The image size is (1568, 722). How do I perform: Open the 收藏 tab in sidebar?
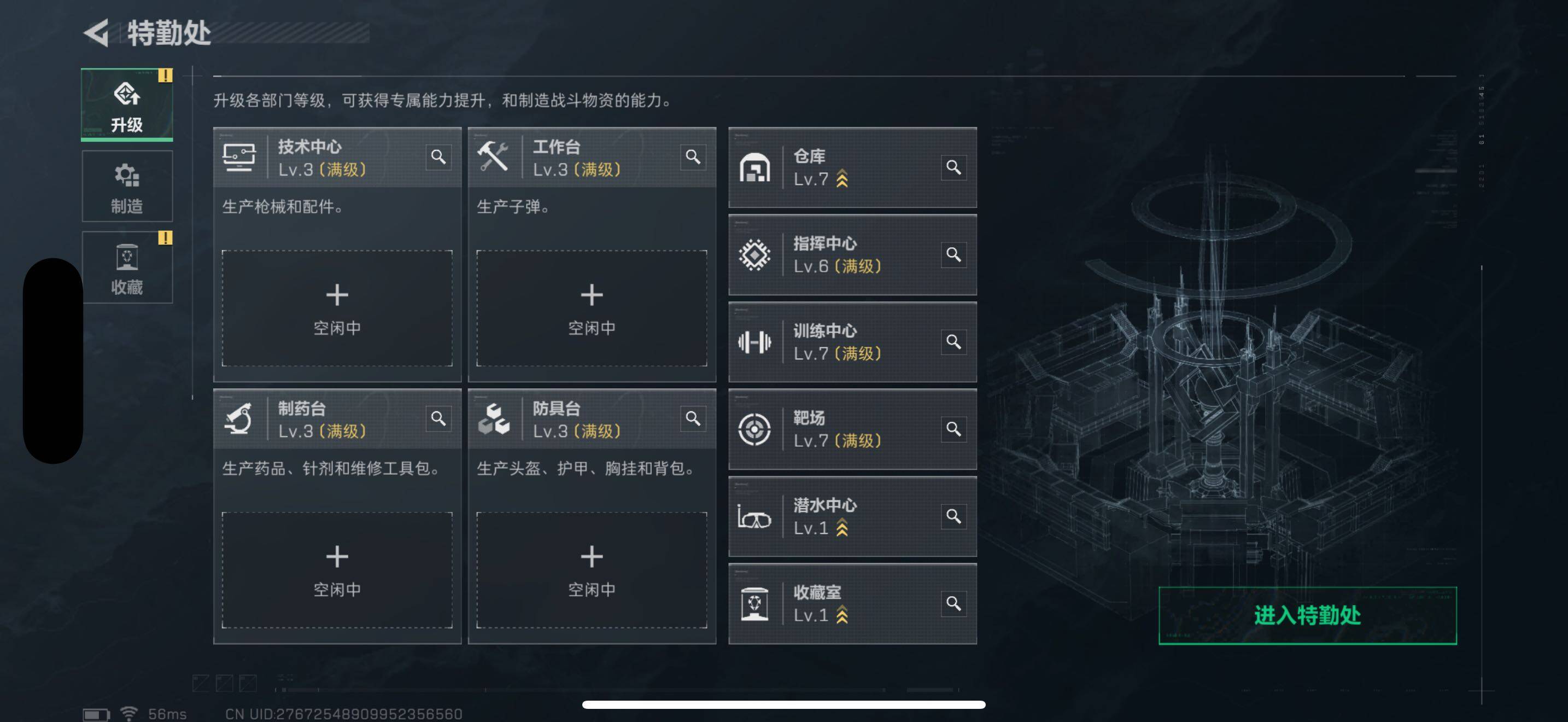tap(127, 267)
